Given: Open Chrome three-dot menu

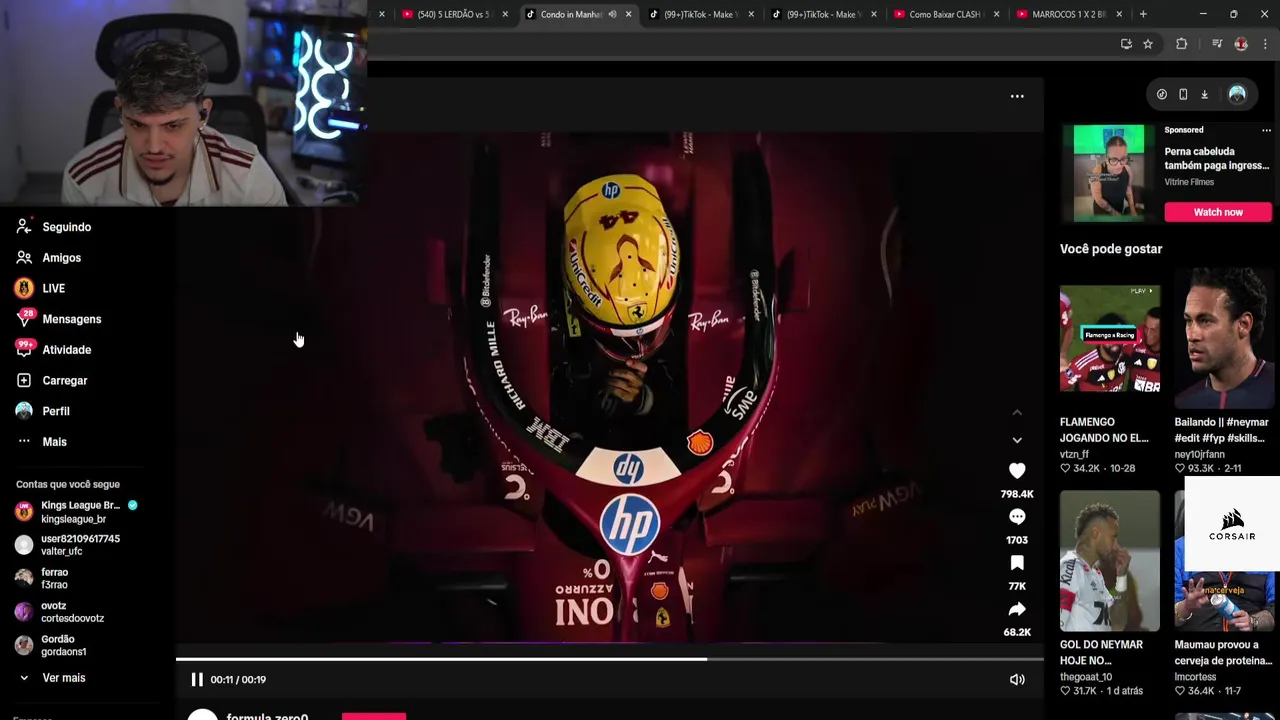Looking at the screenshot, I should (x=1265, y=44).
